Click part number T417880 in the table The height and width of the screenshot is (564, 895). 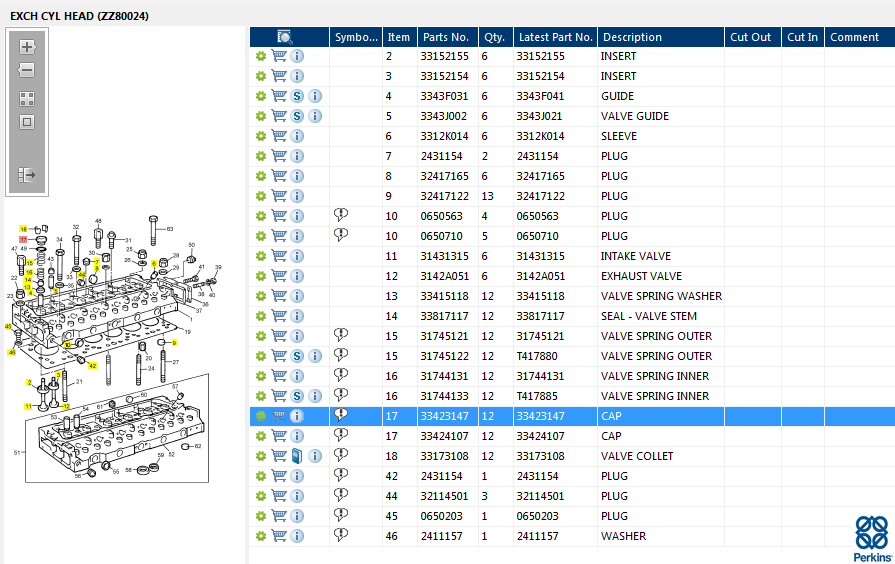pos(537,356)
